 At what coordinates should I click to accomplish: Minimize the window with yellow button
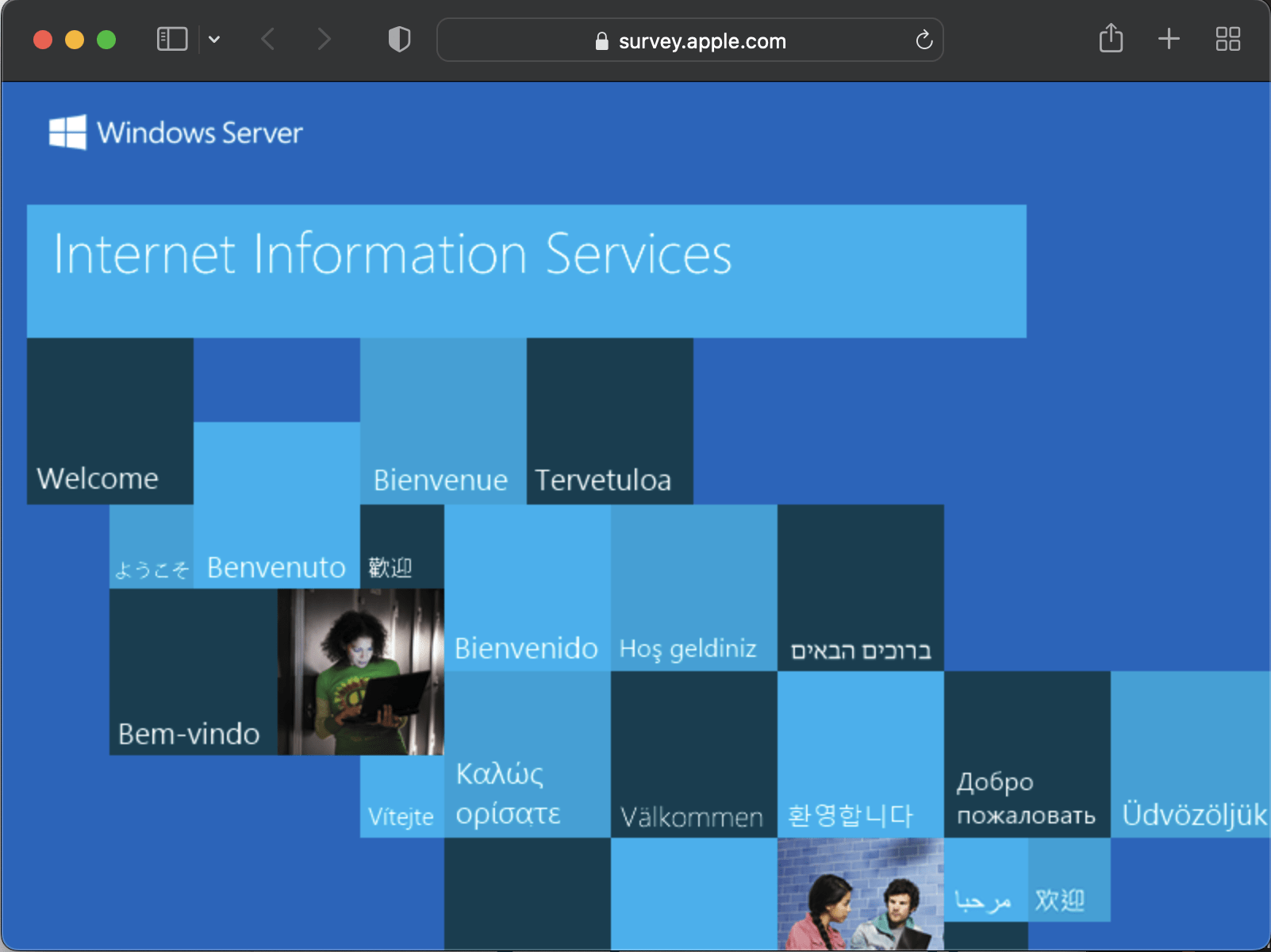click(75, 40)
